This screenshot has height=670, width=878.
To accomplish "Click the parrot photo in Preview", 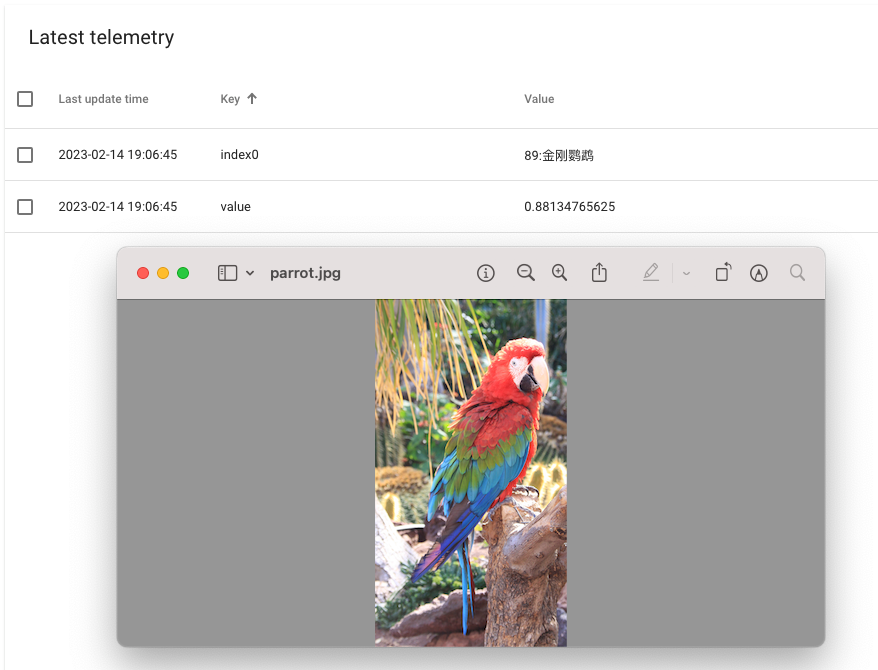I will coord(470,472).
